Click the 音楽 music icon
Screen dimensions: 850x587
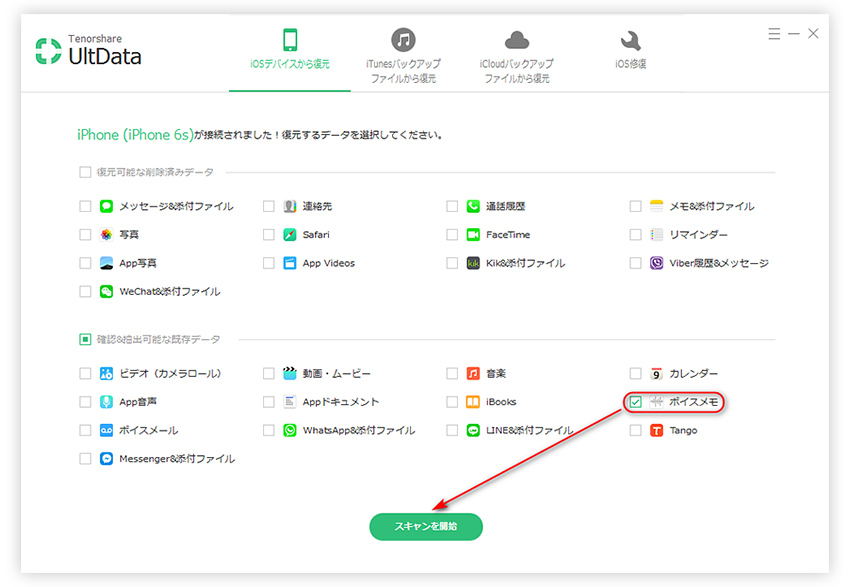[473, 373]
